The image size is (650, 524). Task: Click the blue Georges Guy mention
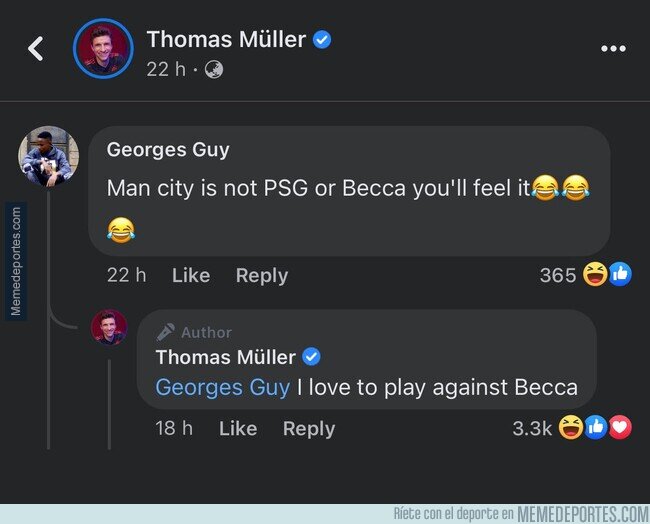tap(223, 388)
